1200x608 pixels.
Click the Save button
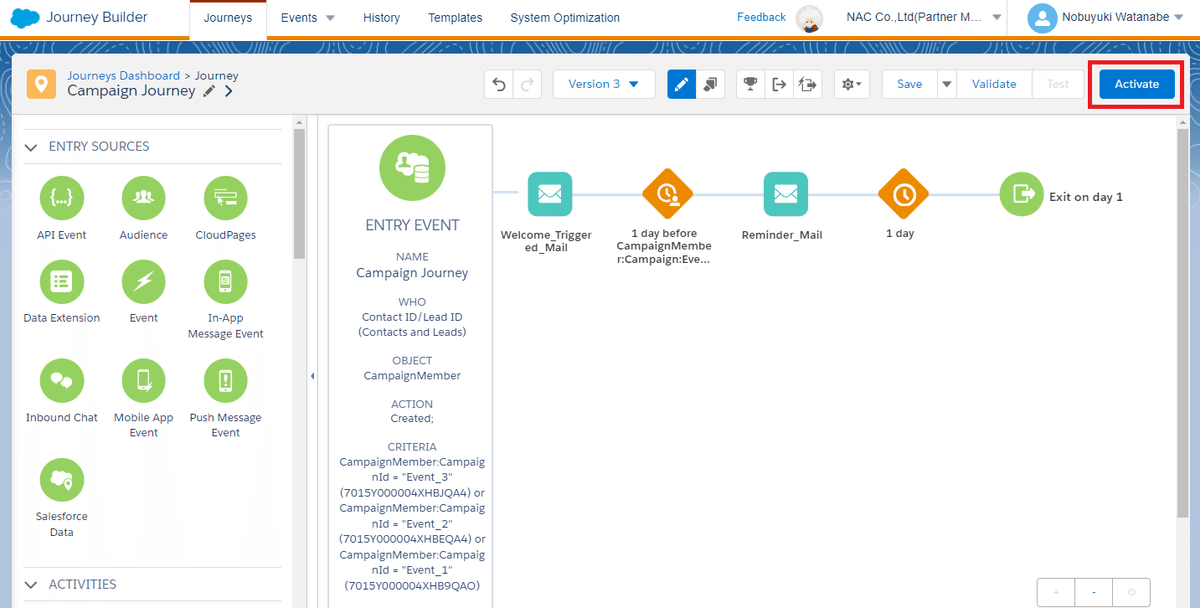[x=910, y=84]
